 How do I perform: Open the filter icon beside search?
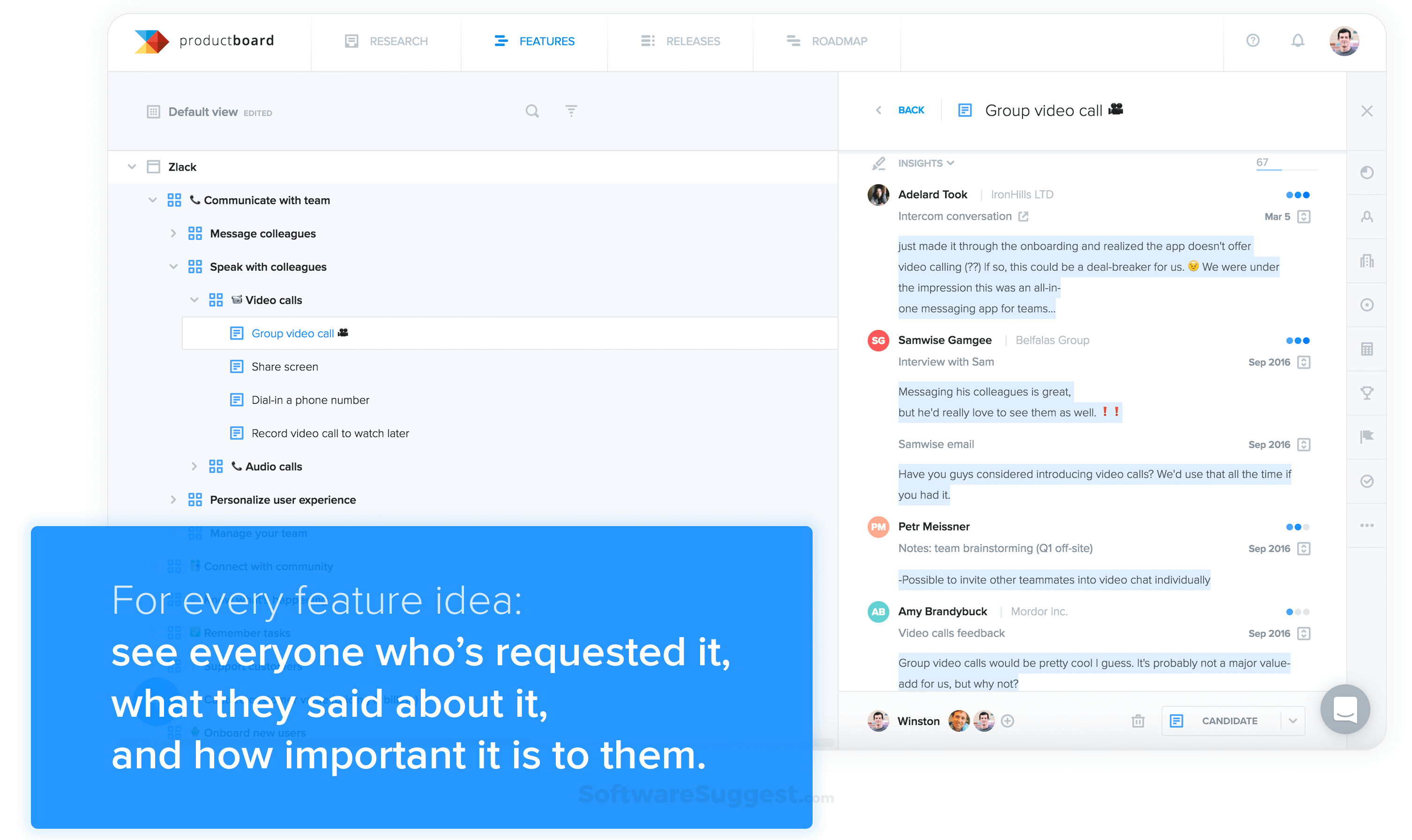click(571, 111)
